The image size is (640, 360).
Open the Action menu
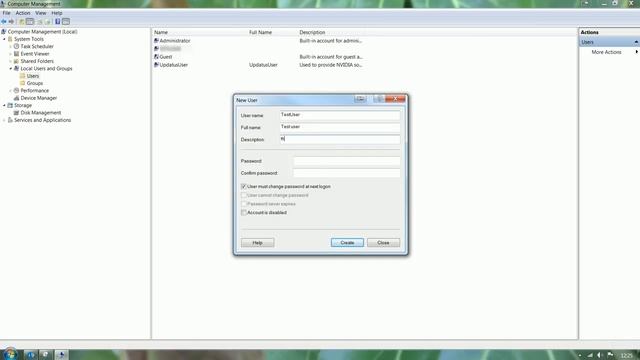(x=23, y=13)
